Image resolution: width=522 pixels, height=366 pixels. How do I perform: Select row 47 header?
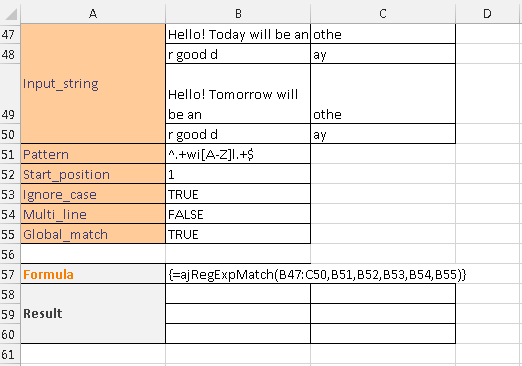10,34
